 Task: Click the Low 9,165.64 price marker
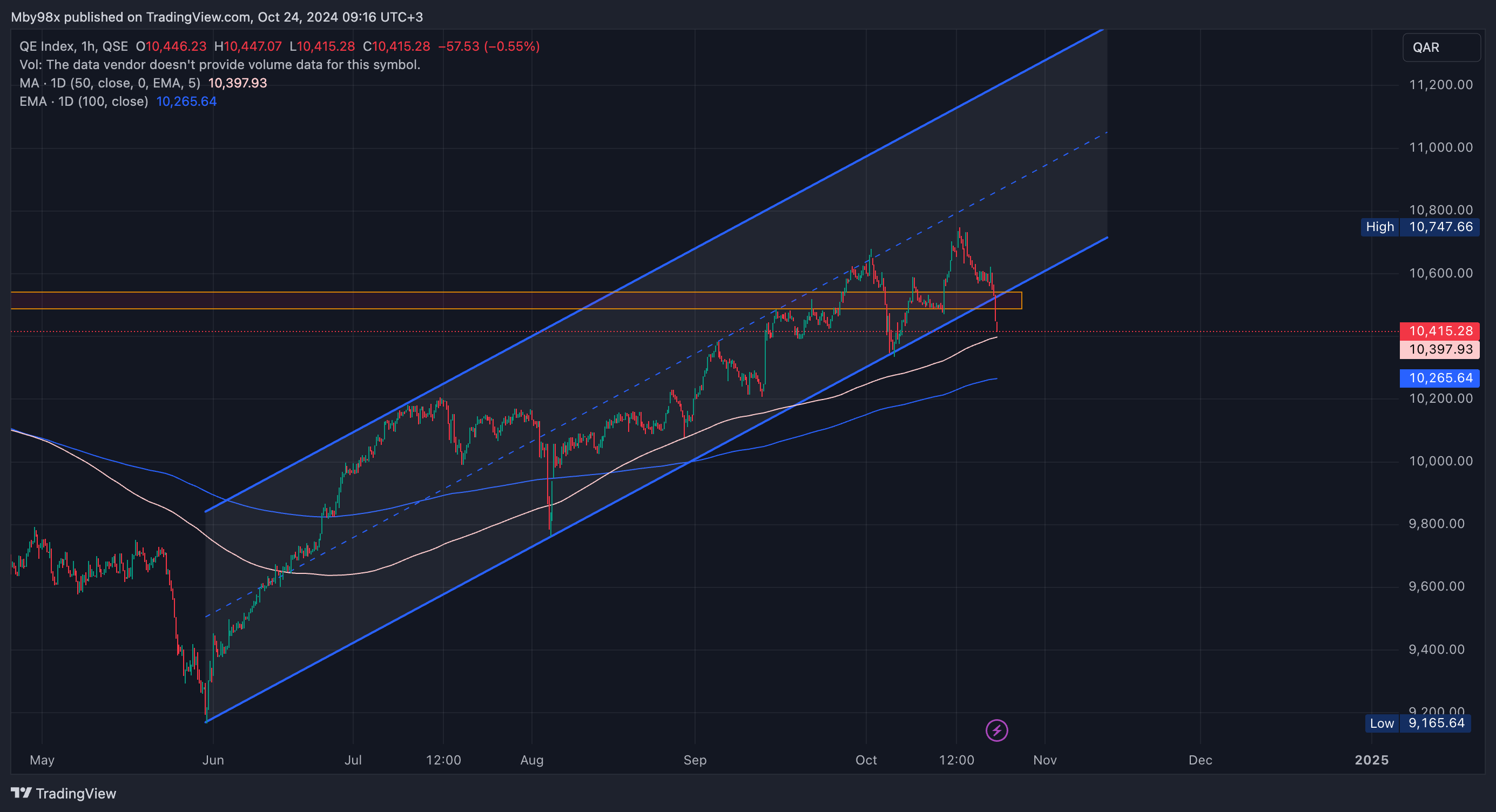tap(1418, 723)
